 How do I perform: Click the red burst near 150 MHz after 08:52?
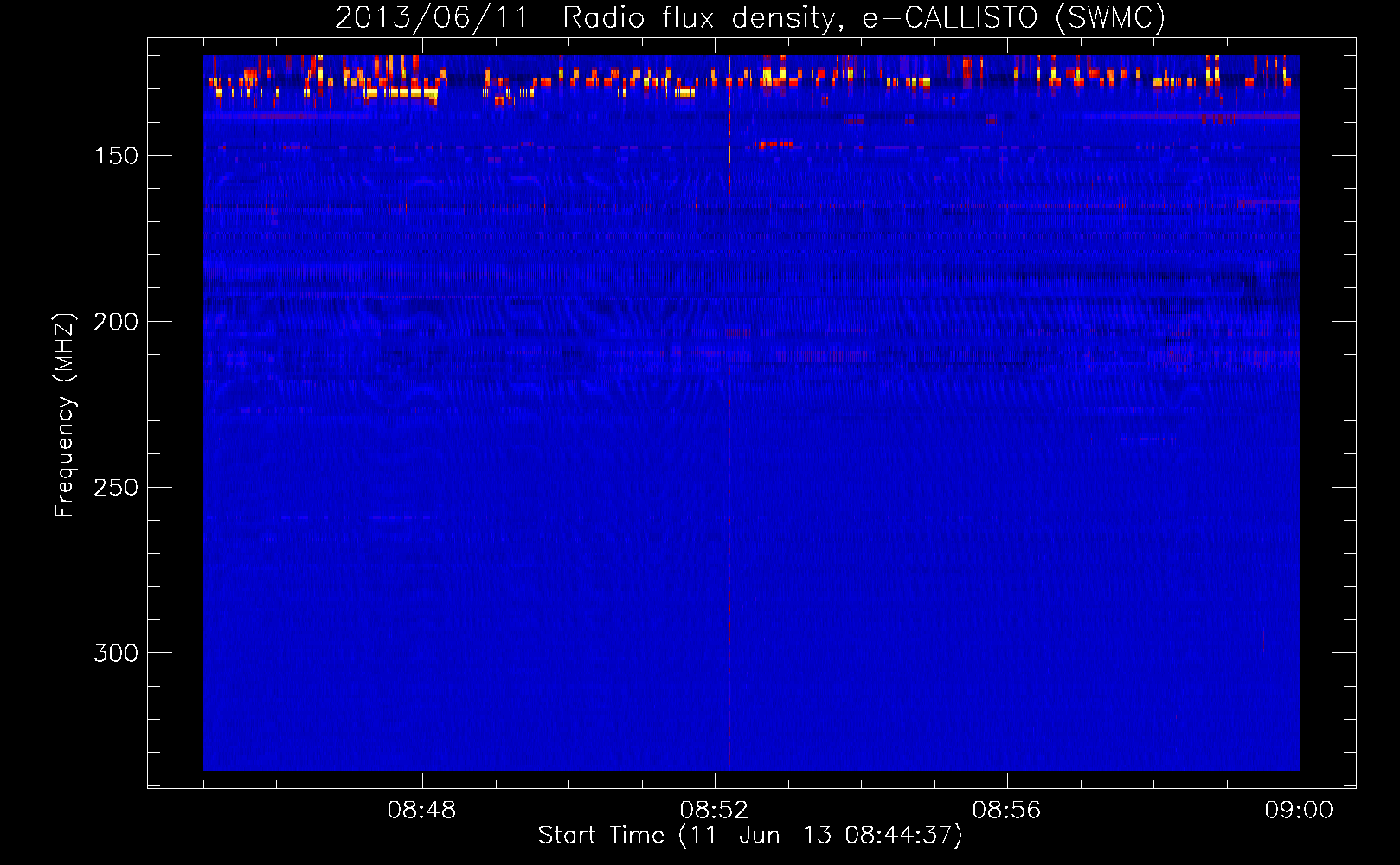776,144
